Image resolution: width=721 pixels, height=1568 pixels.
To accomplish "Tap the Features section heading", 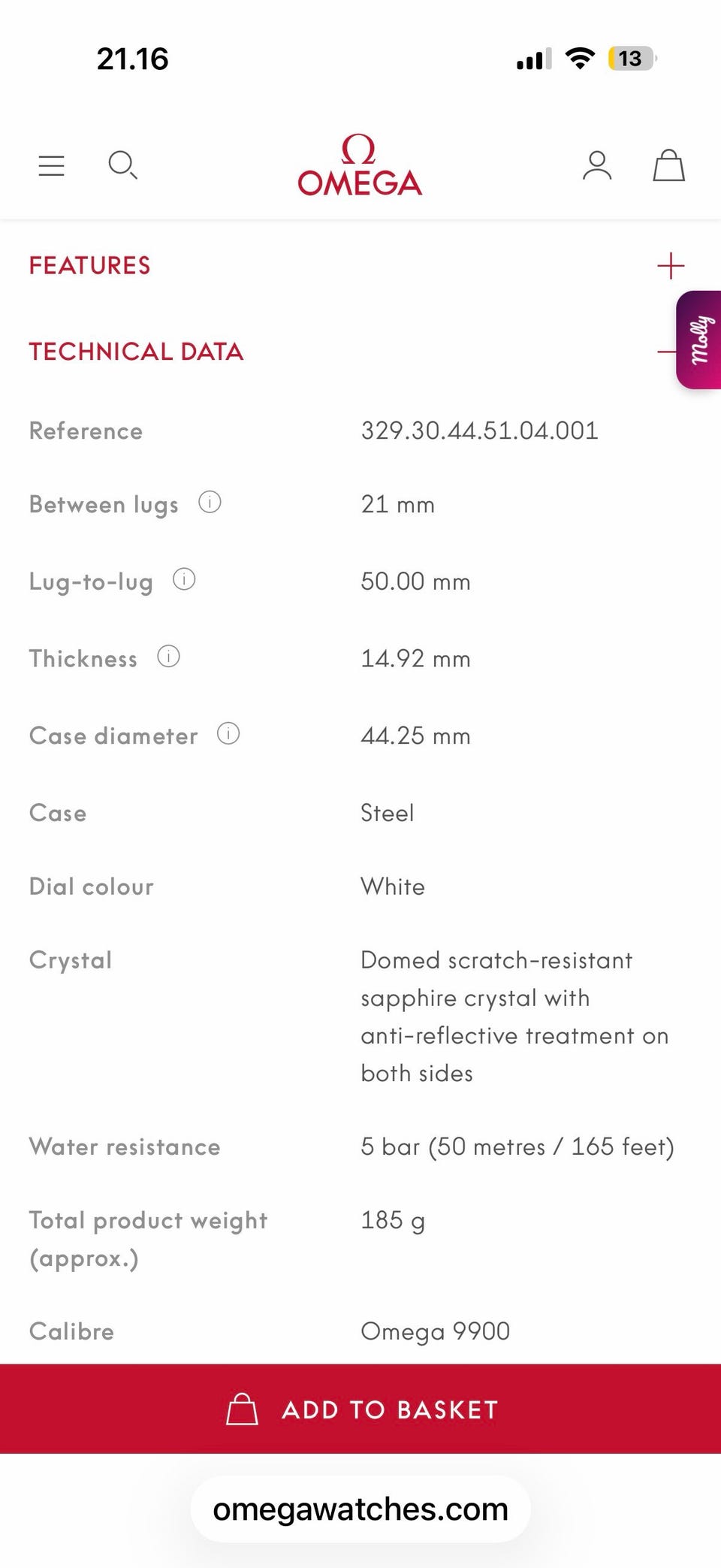I will pos(89,266).
